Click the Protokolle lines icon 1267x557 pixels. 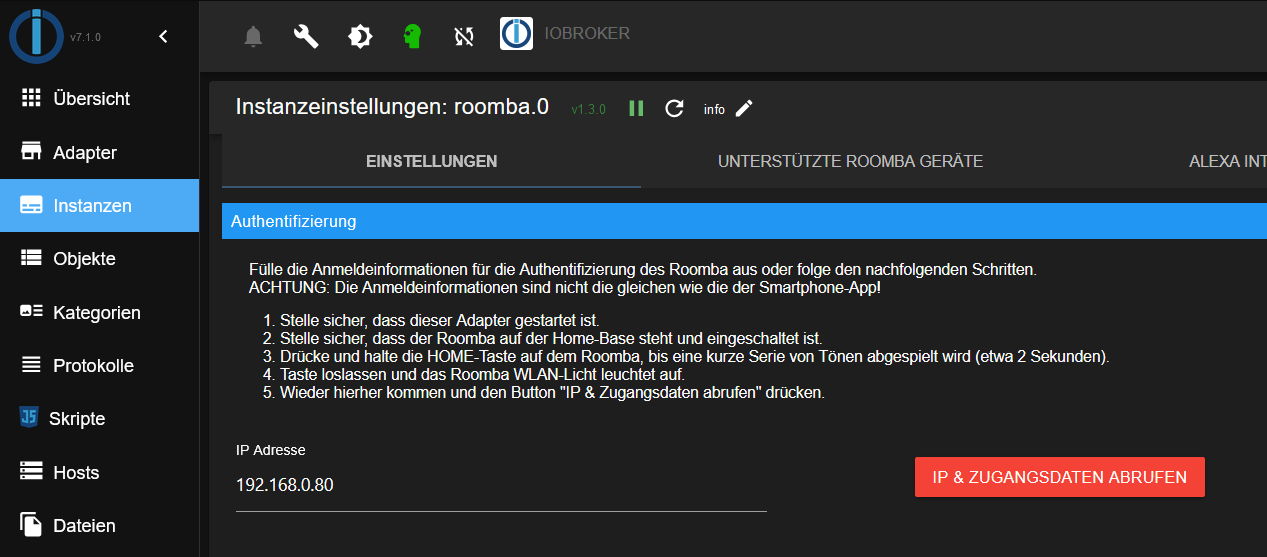pyautogui.click(x=31, y=365)
